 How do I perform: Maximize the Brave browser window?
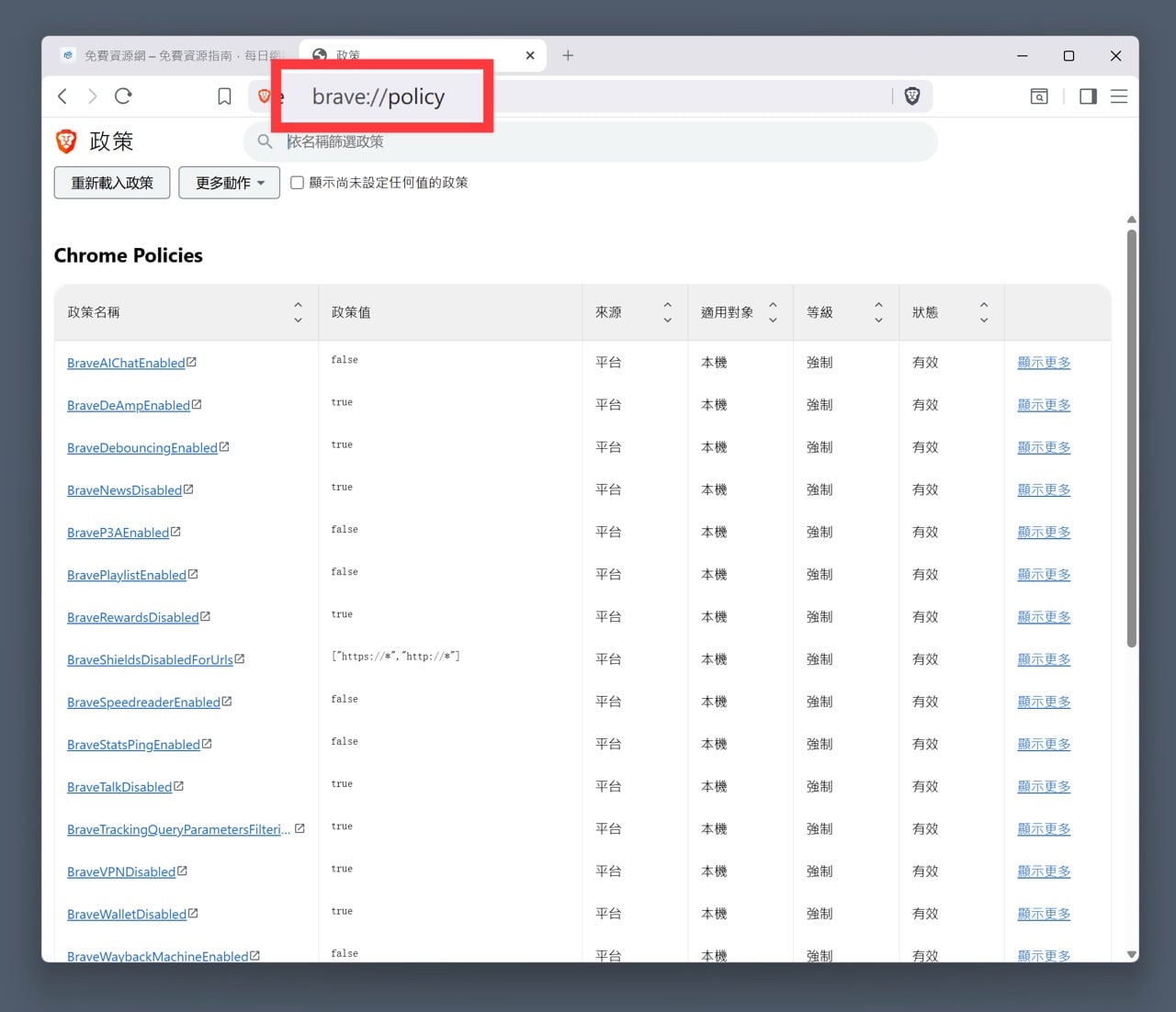[x=1069, y=56]
